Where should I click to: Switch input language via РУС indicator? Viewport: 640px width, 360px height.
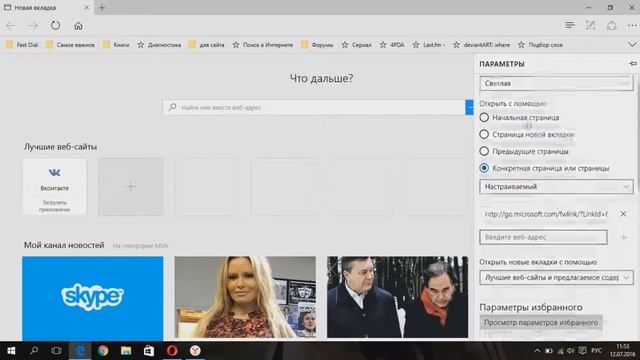pyautogui.click(x=596, y=351)
